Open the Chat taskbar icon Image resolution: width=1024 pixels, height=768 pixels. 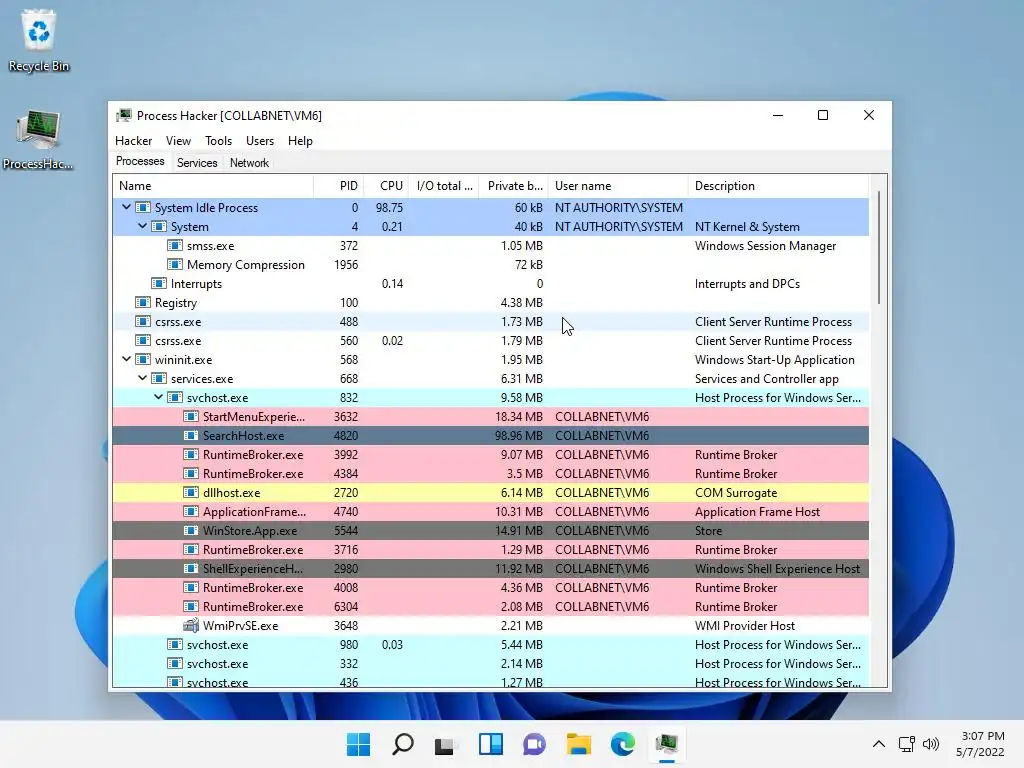(x=534, y=744)
